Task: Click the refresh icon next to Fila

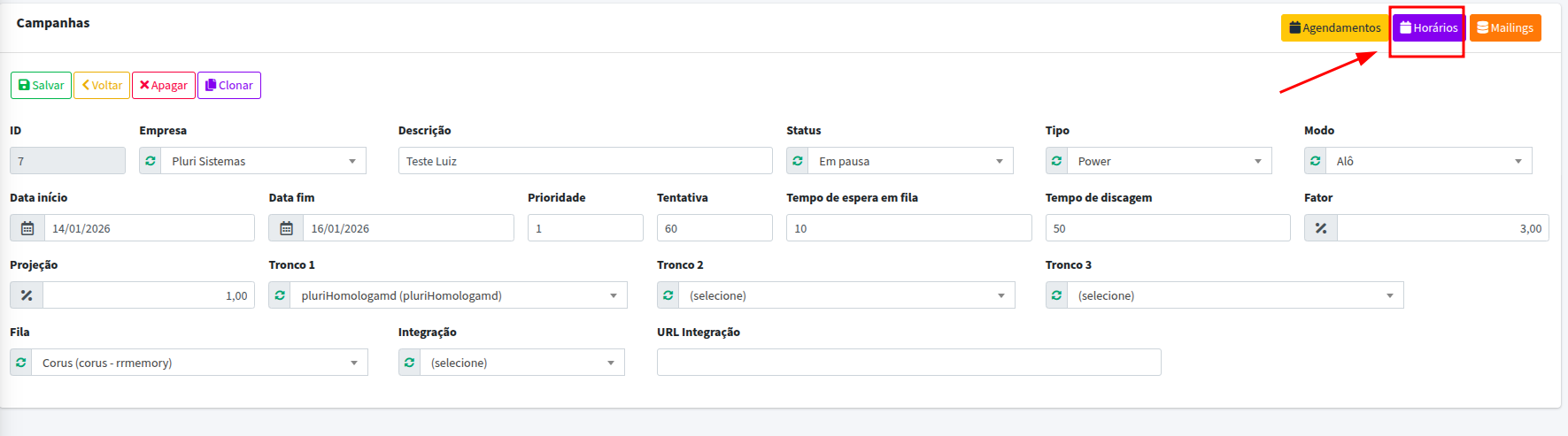Action: 21,363
